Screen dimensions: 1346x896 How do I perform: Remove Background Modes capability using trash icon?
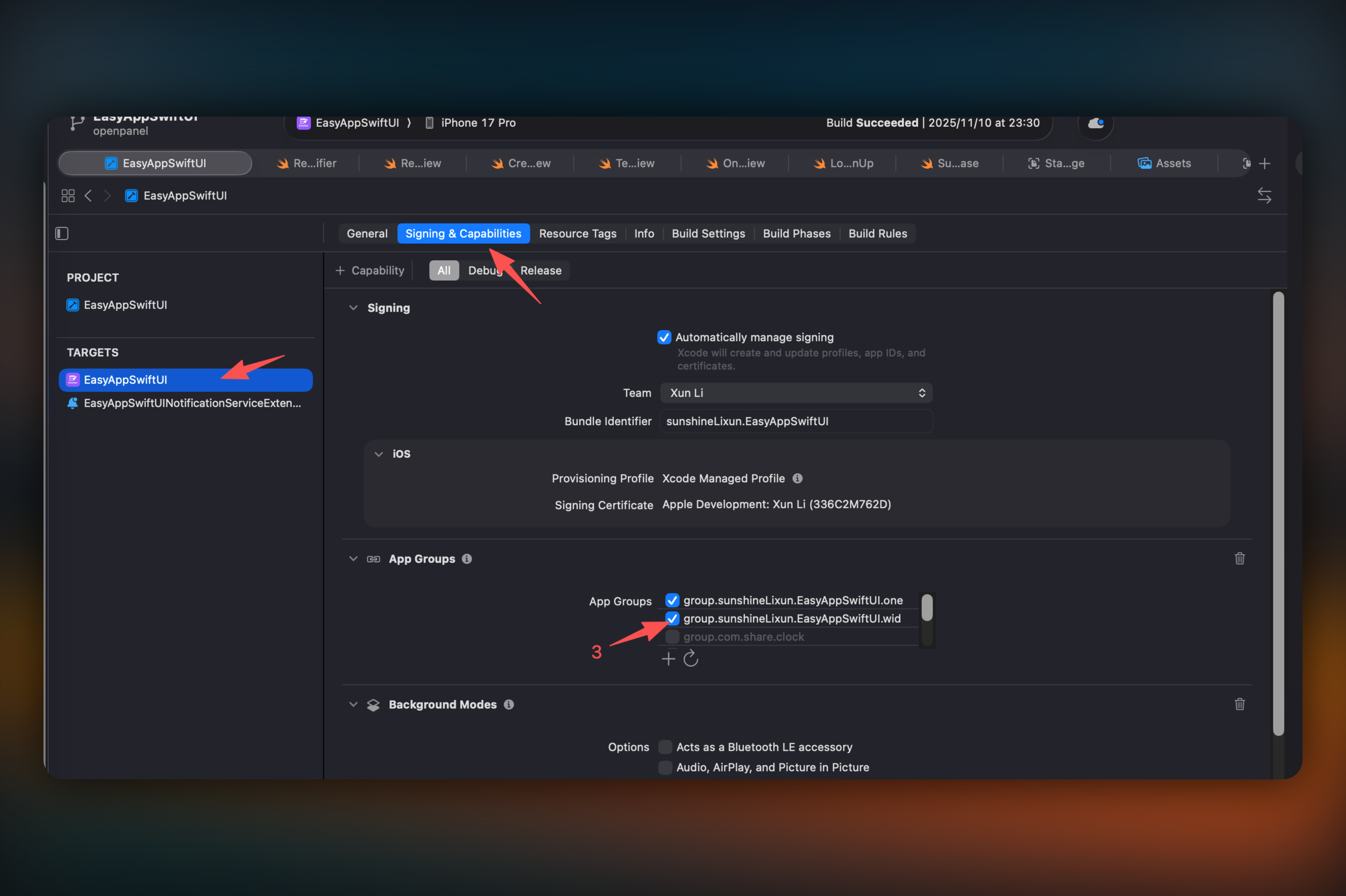pos(1240,704)
